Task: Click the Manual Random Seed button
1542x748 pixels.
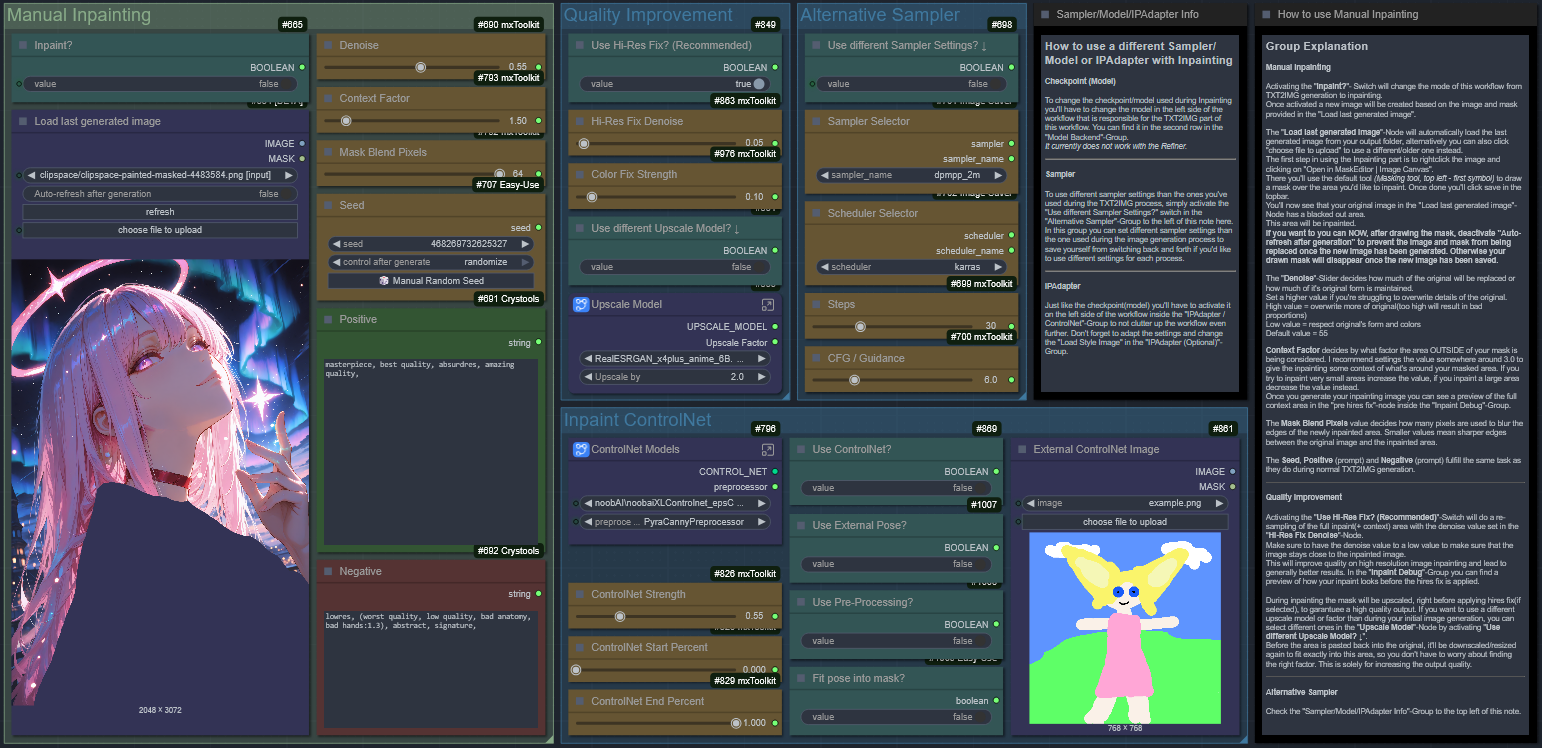Action: [x=431, y=281]
